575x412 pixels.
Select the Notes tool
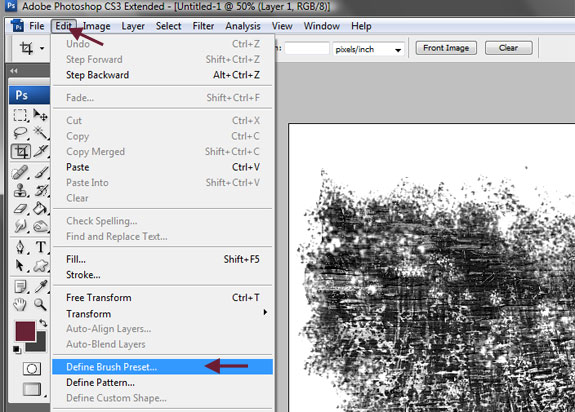coord(20,286)
